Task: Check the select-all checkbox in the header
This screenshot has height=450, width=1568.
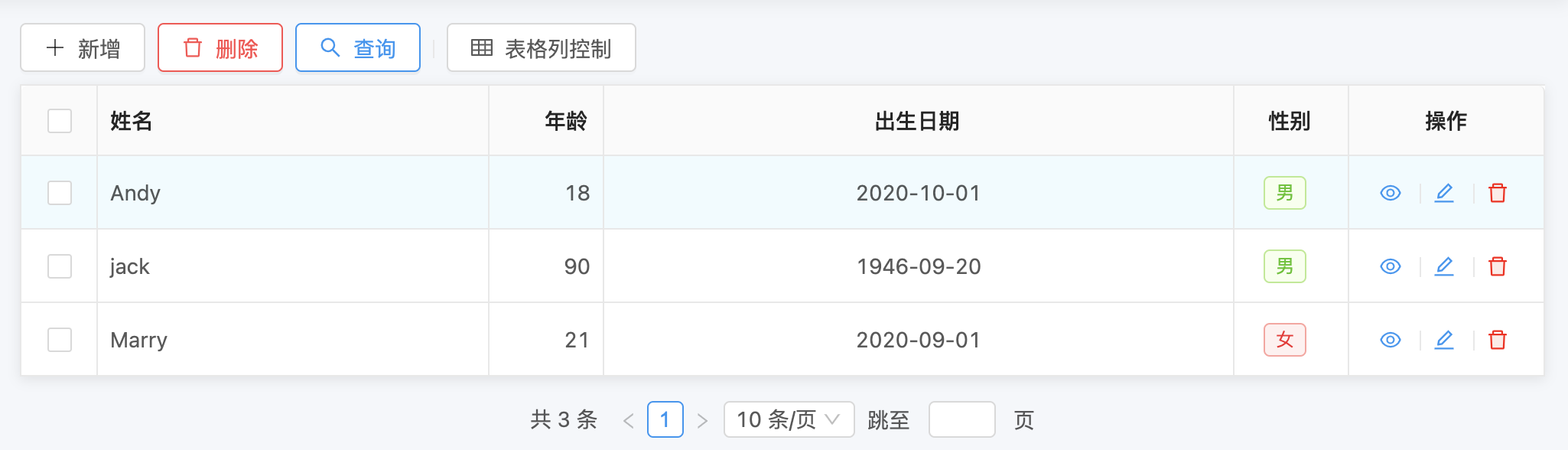Action: point(59,120)
